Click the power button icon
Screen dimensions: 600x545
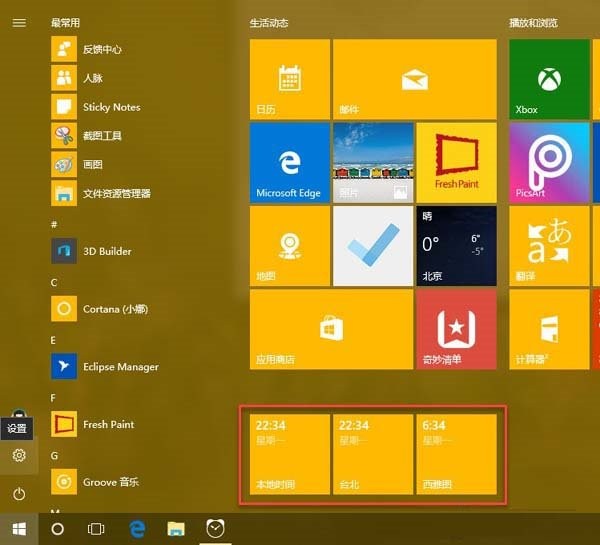(19, 494)
